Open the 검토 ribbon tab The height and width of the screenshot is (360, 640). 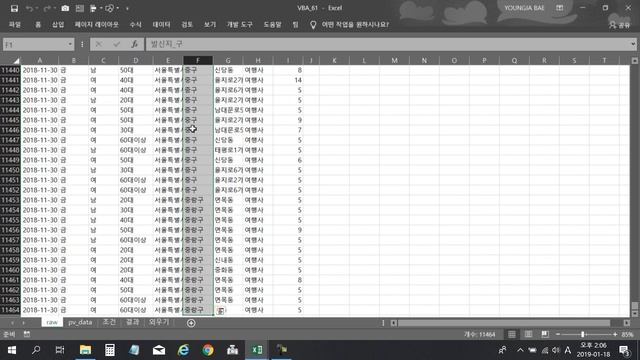187,24
